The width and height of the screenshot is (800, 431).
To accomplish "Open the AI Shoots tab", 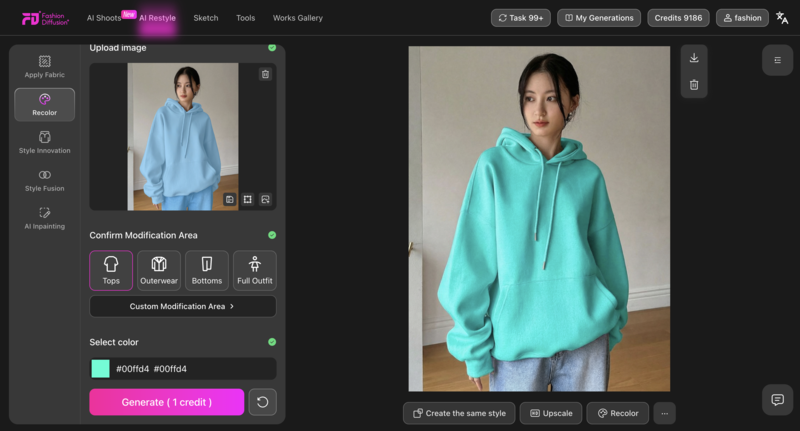I will pos(104,18).
